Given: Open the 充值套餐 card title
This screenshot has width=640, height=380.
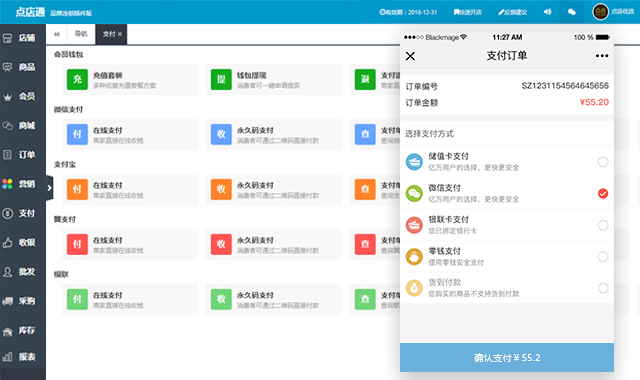Looking at the screenshot, I should coord(107,76).
